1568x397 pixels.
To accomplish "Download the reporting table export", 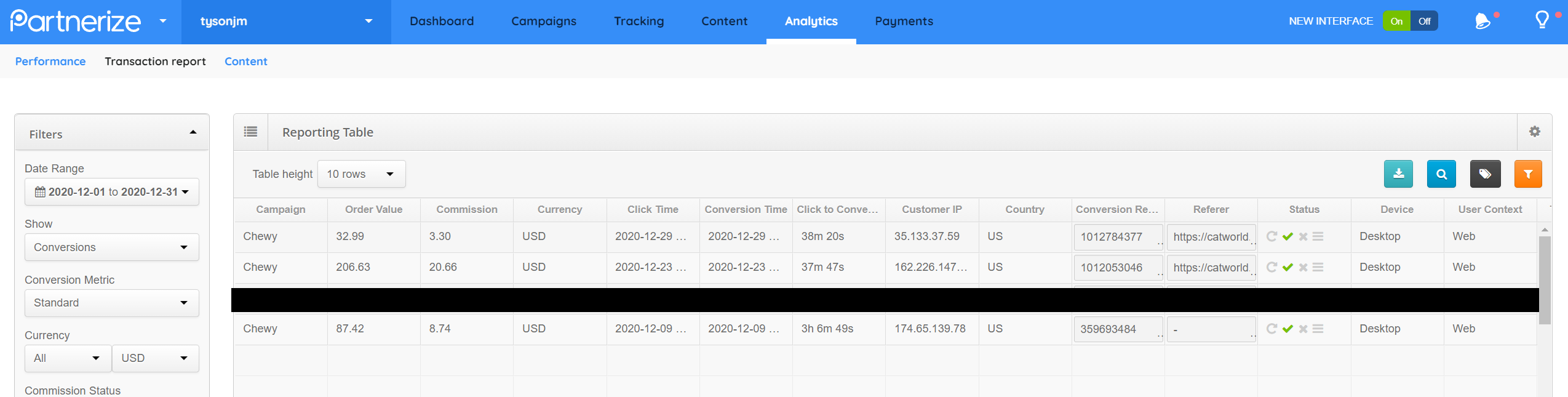I will point(1398,174).
